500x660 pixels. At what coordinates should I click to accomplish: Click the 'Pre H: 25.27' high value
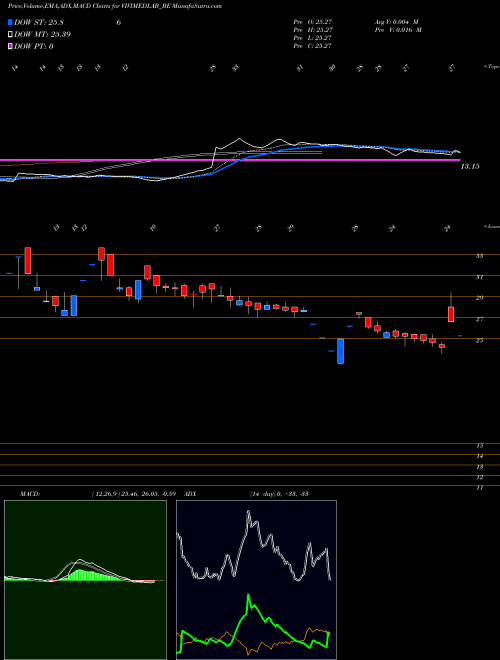click(313, 30)
